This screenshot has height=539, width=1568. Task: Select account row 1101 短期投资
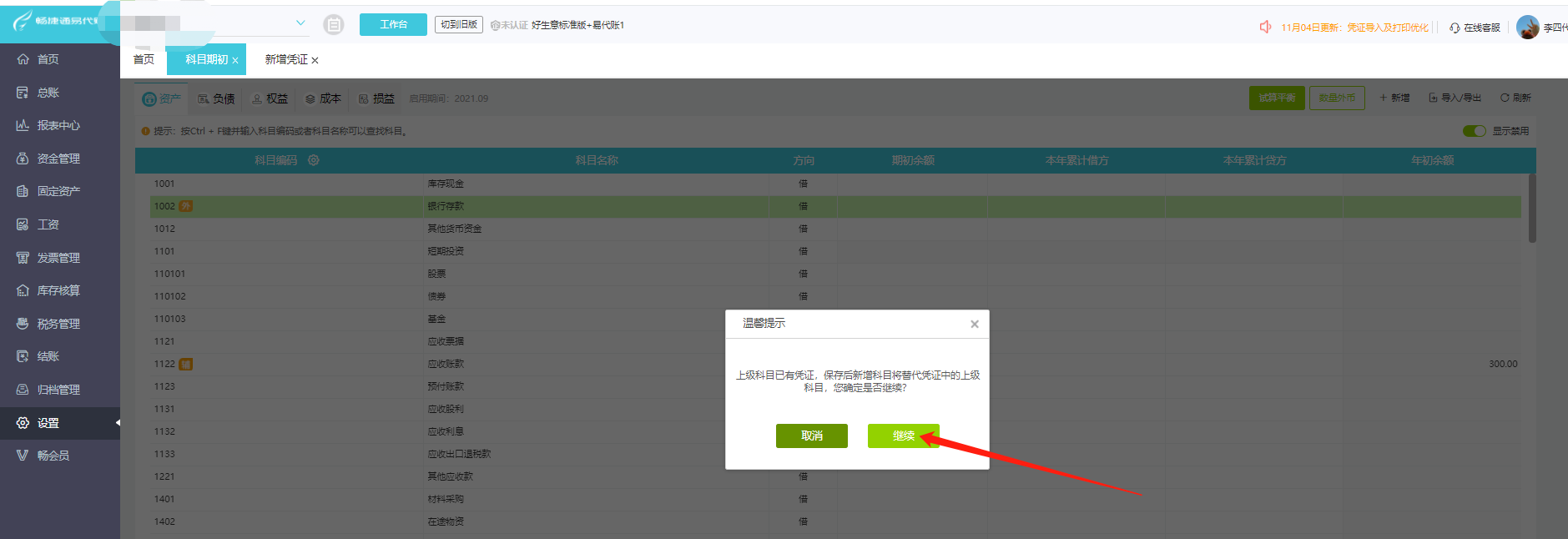pos(835,251)
